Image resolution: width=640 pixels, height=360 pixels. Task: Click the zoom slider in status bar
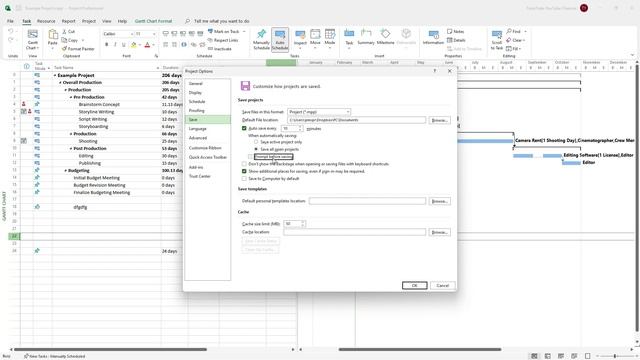pyautogui.click(x=615, y=356)
